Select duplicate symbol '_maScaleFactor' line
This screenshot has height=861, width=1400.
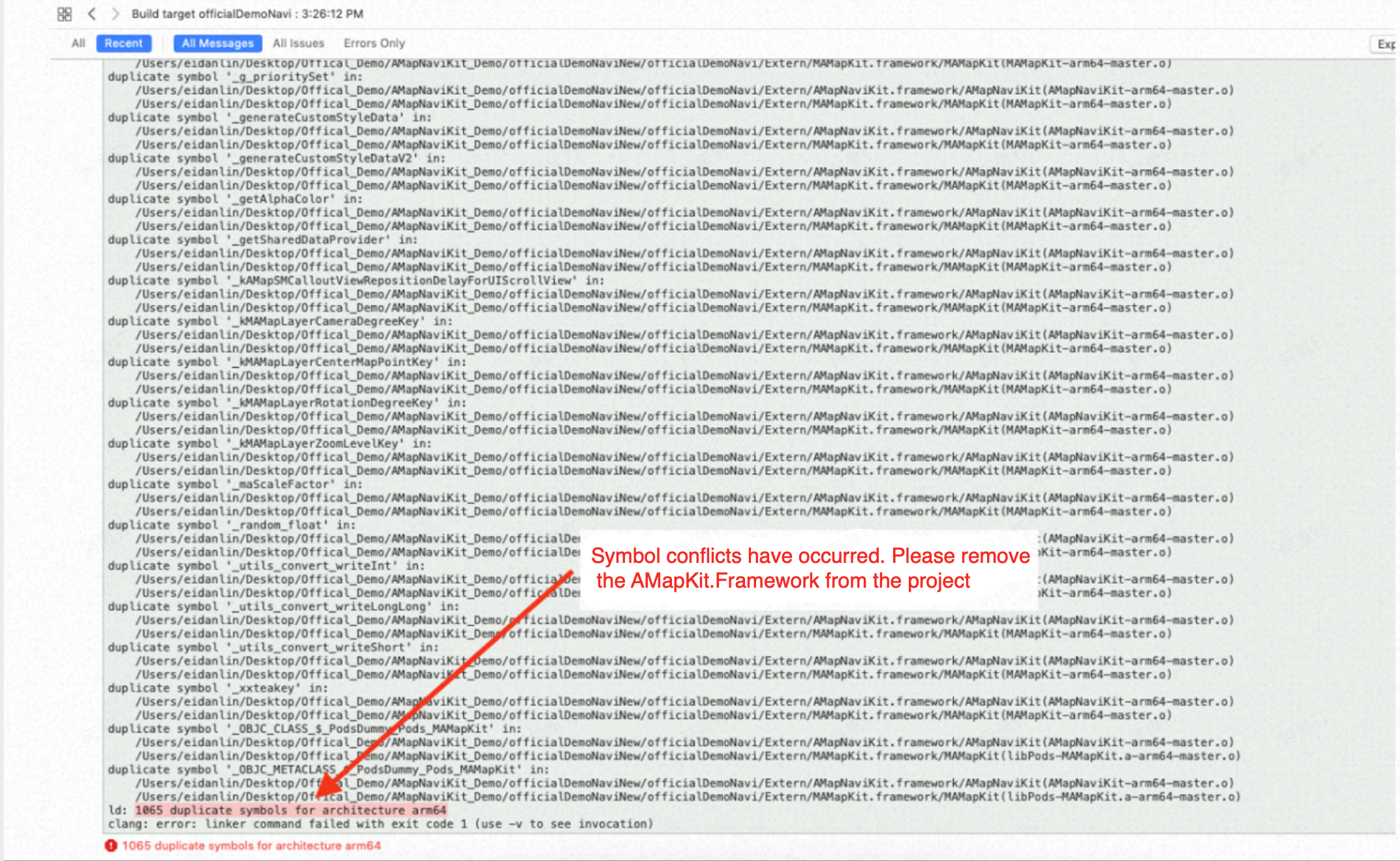tap(235, 484)
